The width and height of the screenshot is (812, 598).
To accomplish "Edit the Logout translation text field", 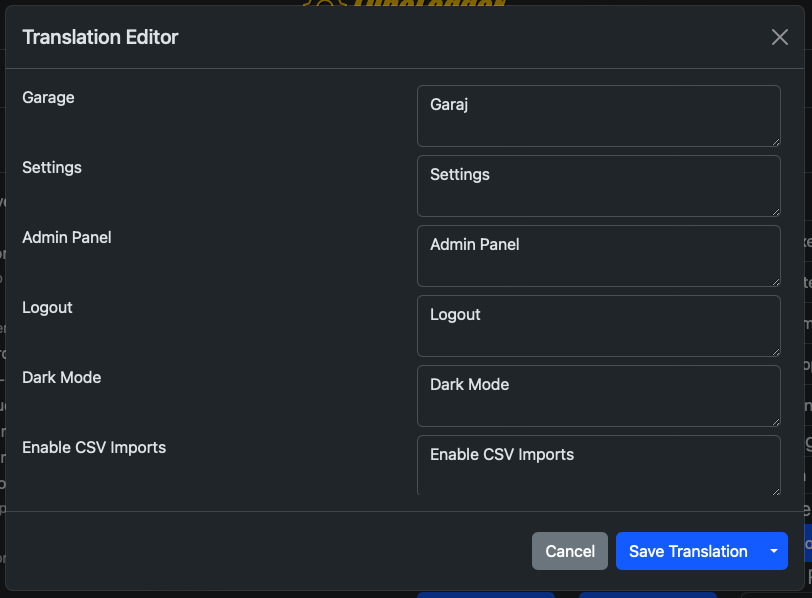I will pyautogui.click(x=598, y=325).
